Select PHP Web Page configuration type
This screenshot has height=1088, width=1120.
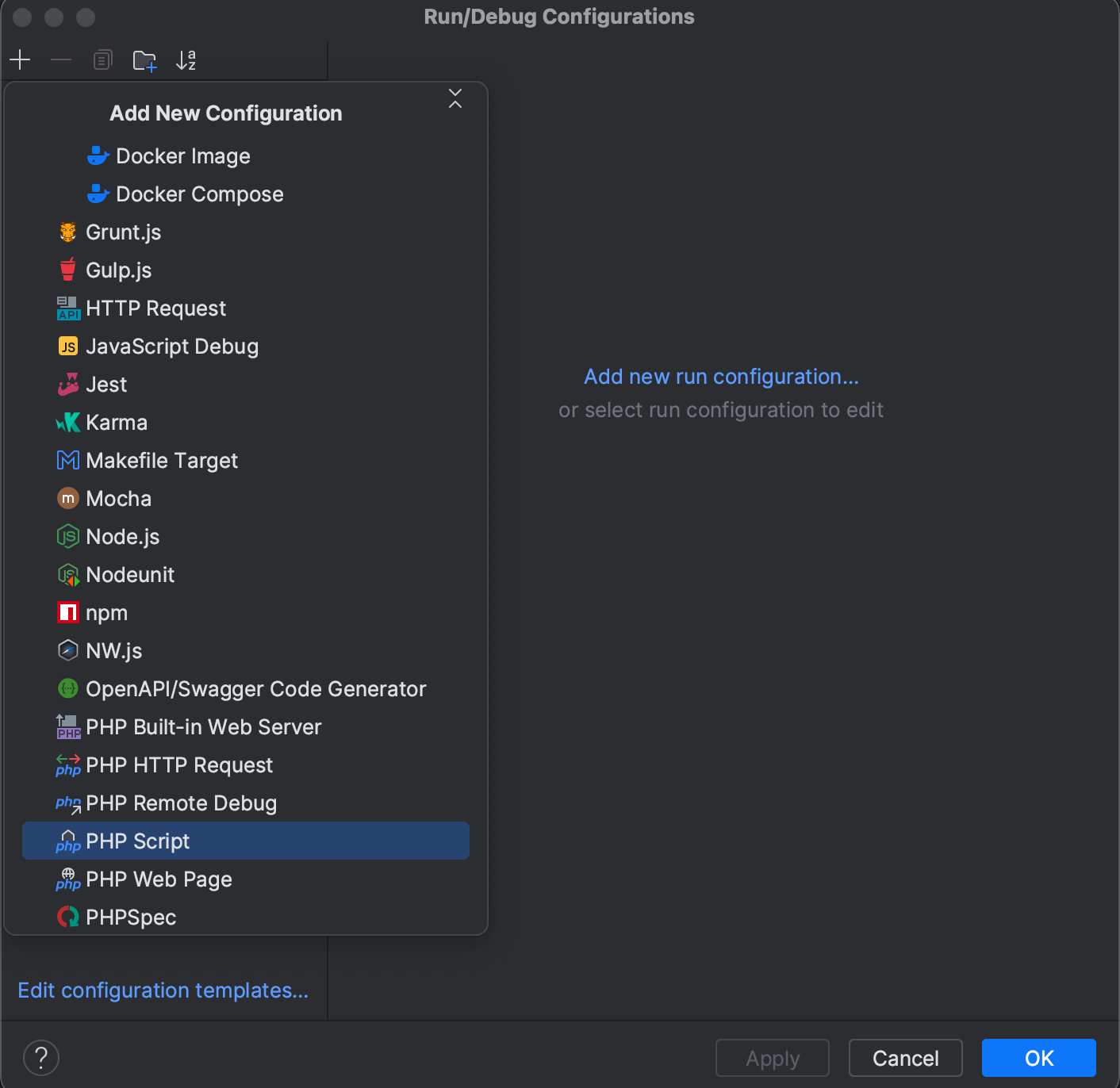159,879
